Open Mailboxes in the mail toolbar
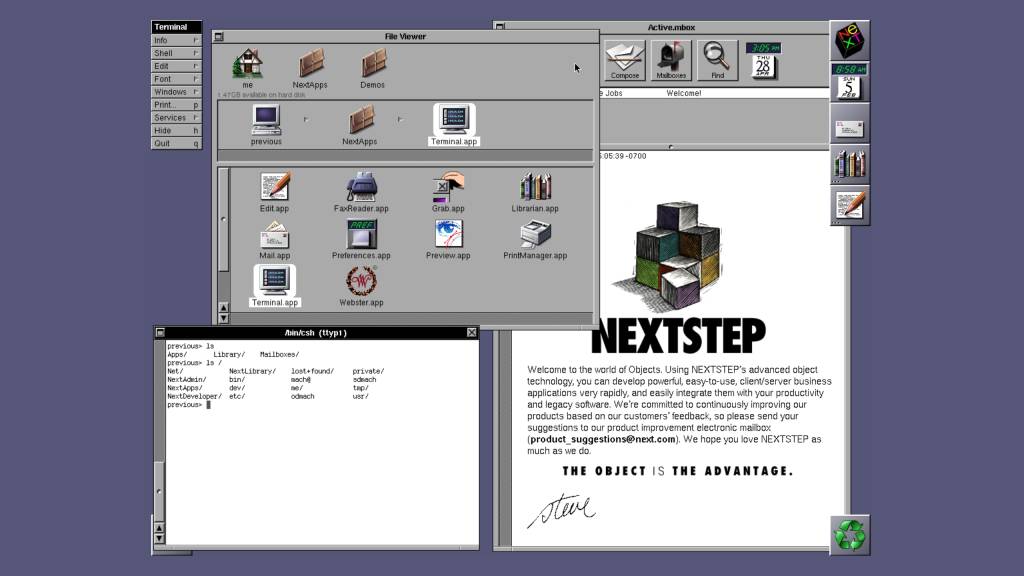This screenshot has height=576, width=1024. click(x=671, y=60)
